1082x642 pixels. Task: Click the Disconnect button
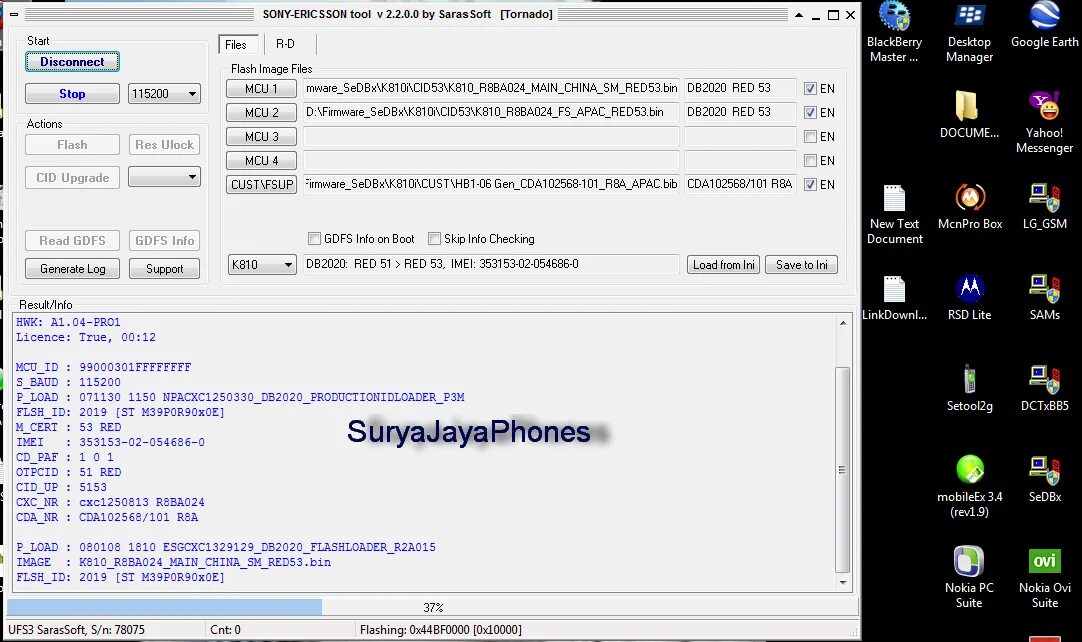pyautogui.click(x=72, y=61)
